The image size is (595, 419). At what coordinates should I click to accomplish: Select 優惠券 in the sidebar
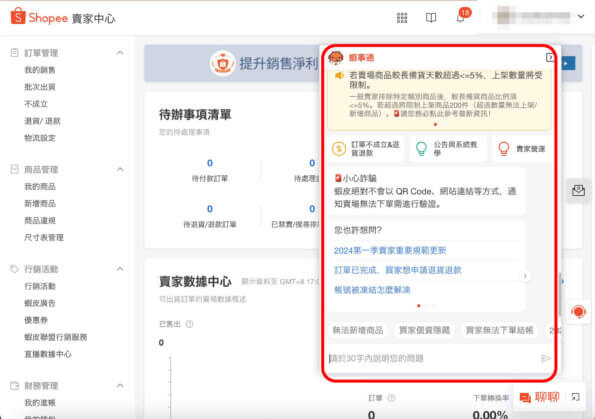[36, 320]
